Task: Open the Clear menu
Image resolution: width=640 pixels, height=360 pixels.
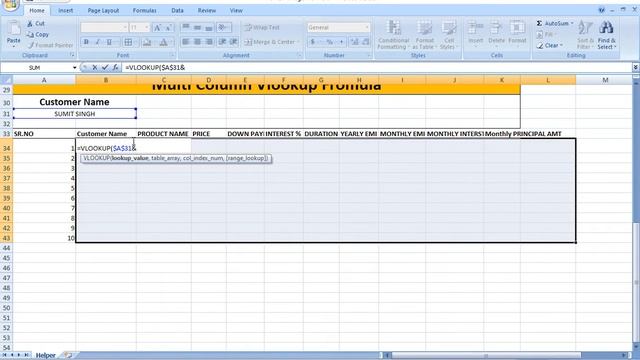Action: coord(551,45)
